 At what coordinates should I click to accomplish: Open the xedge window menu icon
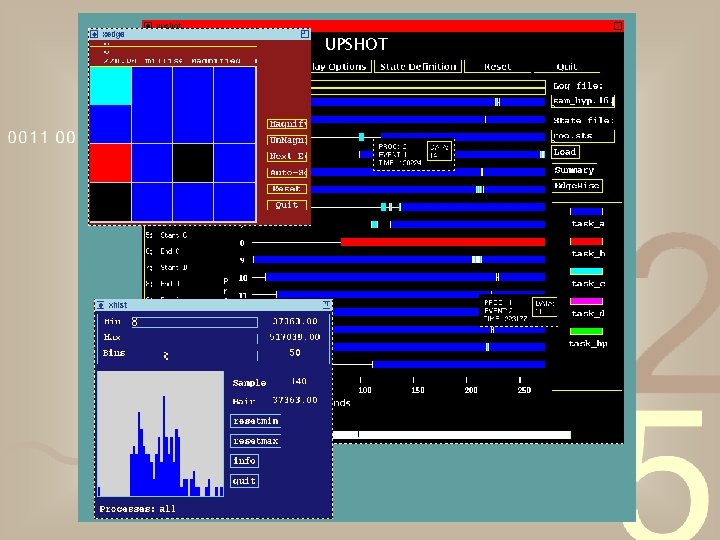coord(94,34)
